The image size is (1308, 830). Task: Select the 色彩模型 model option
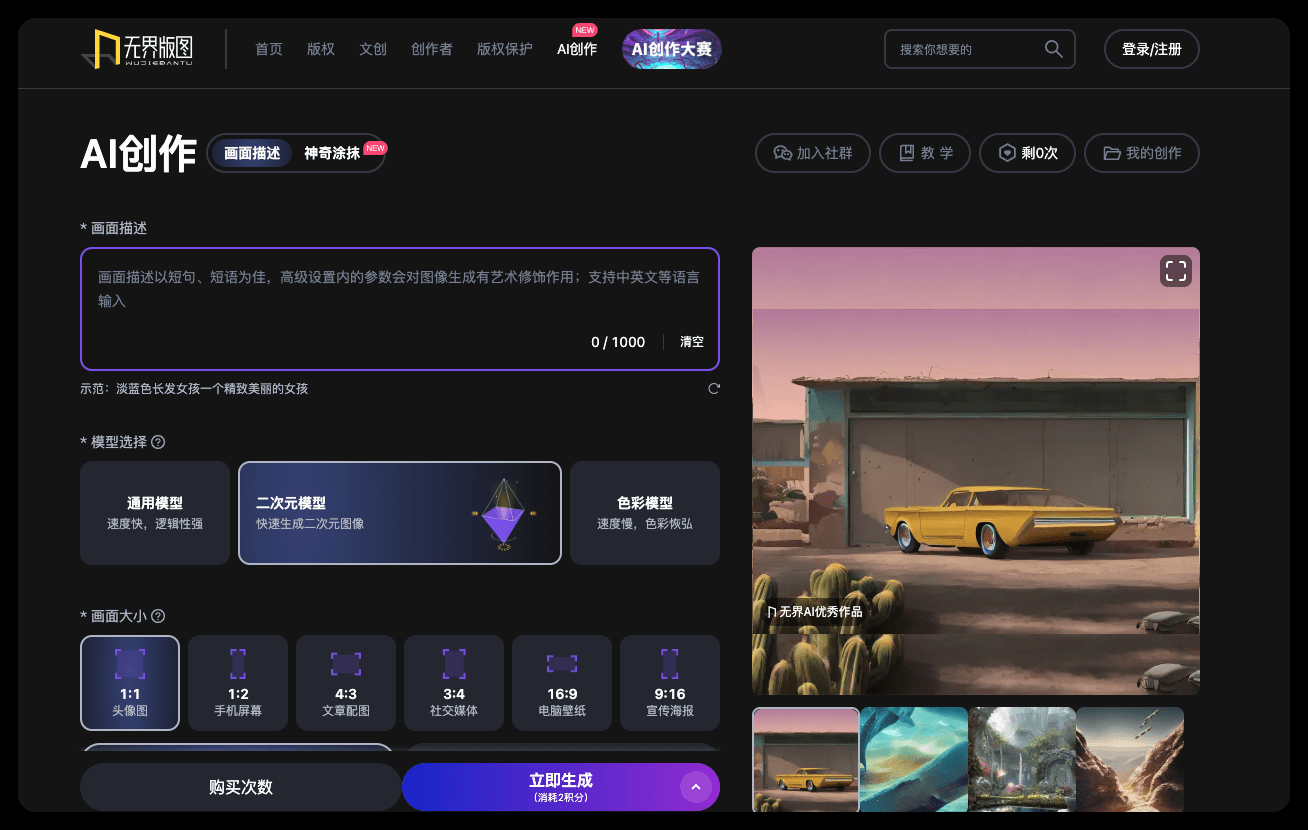[x=645, y=513]
